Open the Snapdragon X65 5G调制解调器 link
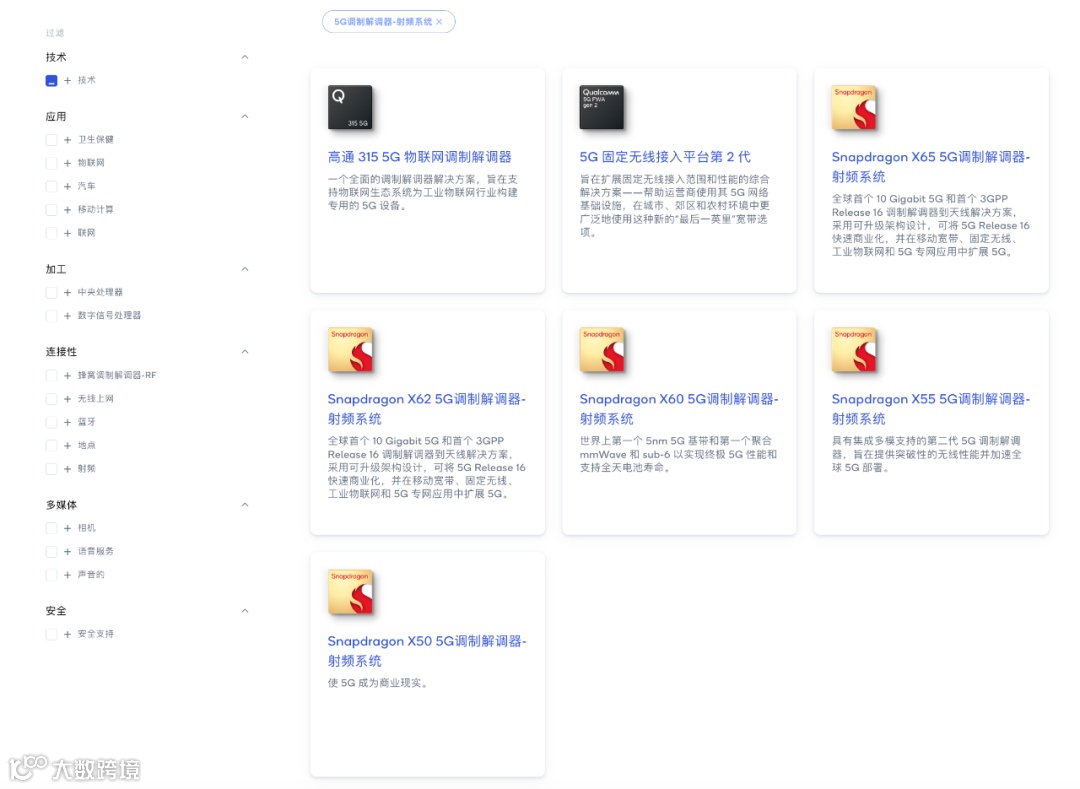The height and width of the screenshot is (789, 1080). tap(931, 167)
